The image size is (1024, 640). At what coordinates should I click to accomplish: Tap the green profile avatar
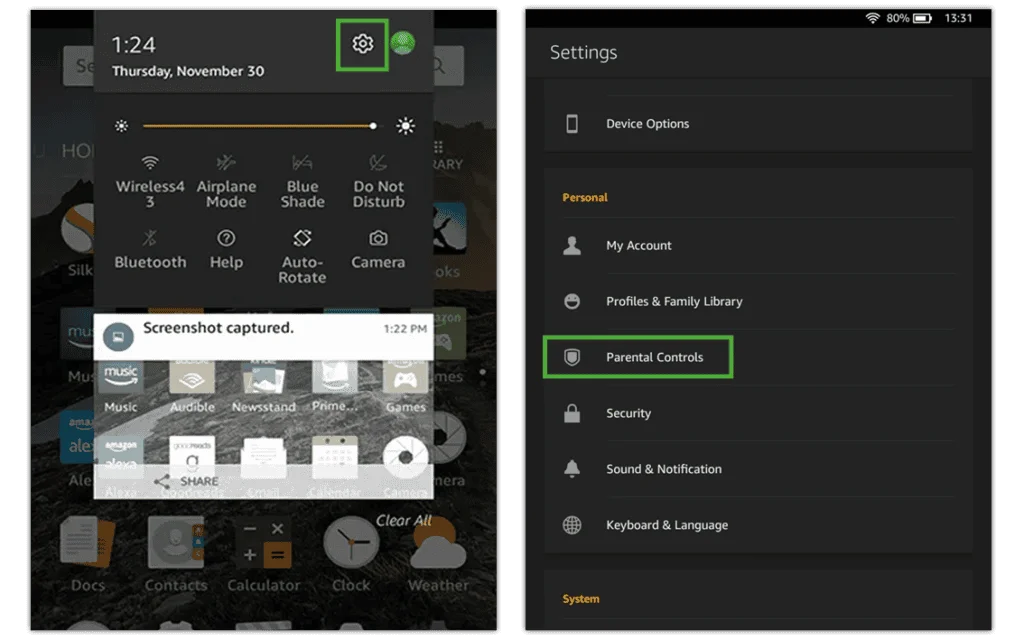point(403,43)
